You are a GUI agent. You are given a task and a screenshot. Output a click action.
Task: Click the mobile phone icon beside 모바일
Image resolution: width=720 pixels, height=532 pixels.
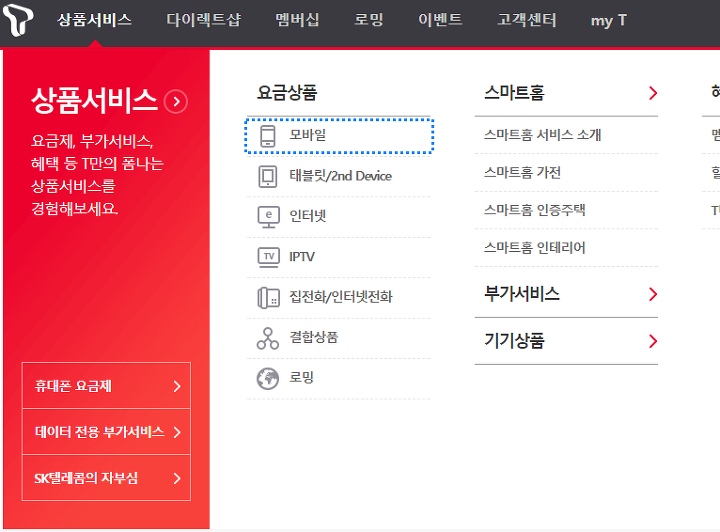[x=268, y=136]
